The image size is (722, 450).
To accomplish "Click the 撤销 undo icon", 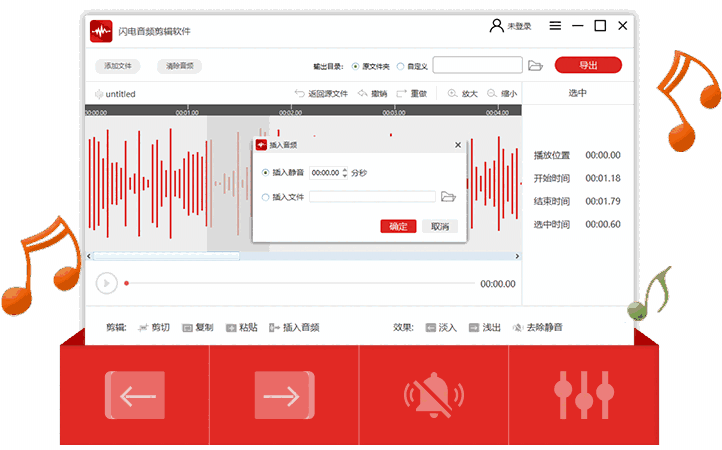I will 362,94.
